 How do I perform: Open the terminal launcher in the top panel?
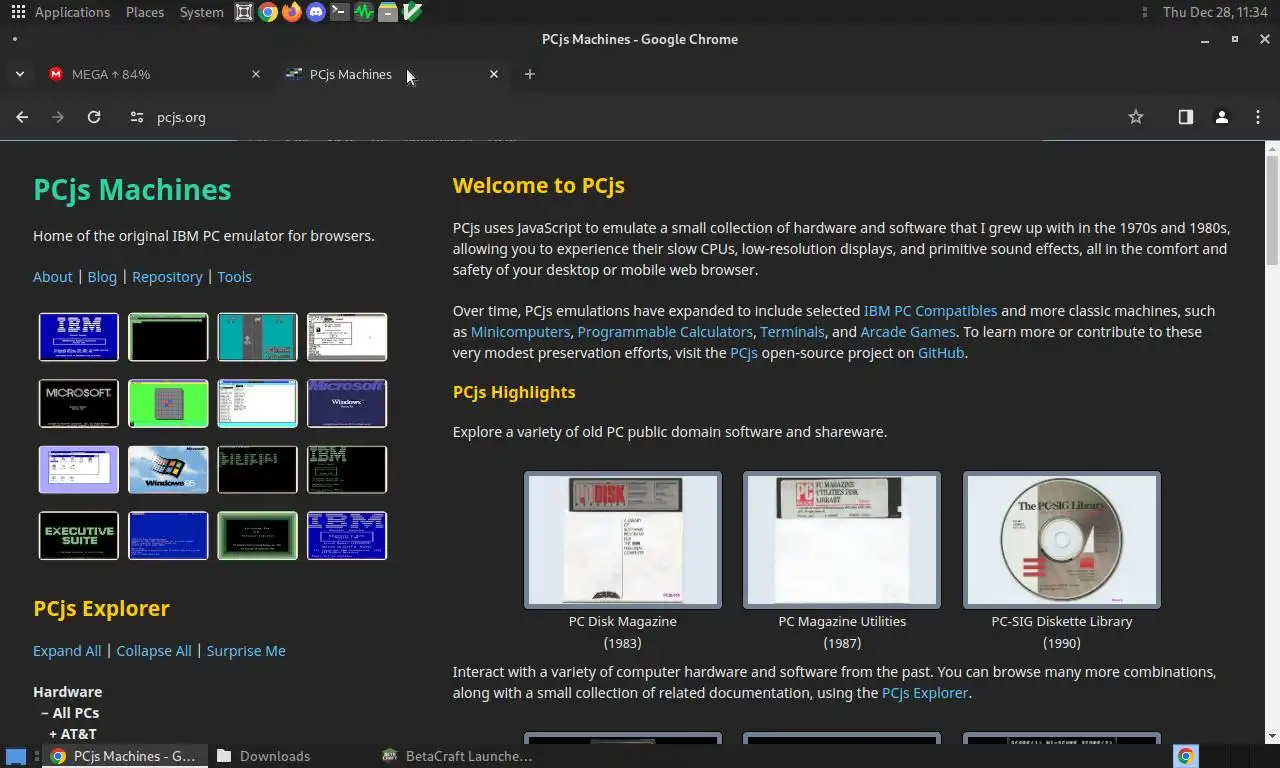[339, 12]
